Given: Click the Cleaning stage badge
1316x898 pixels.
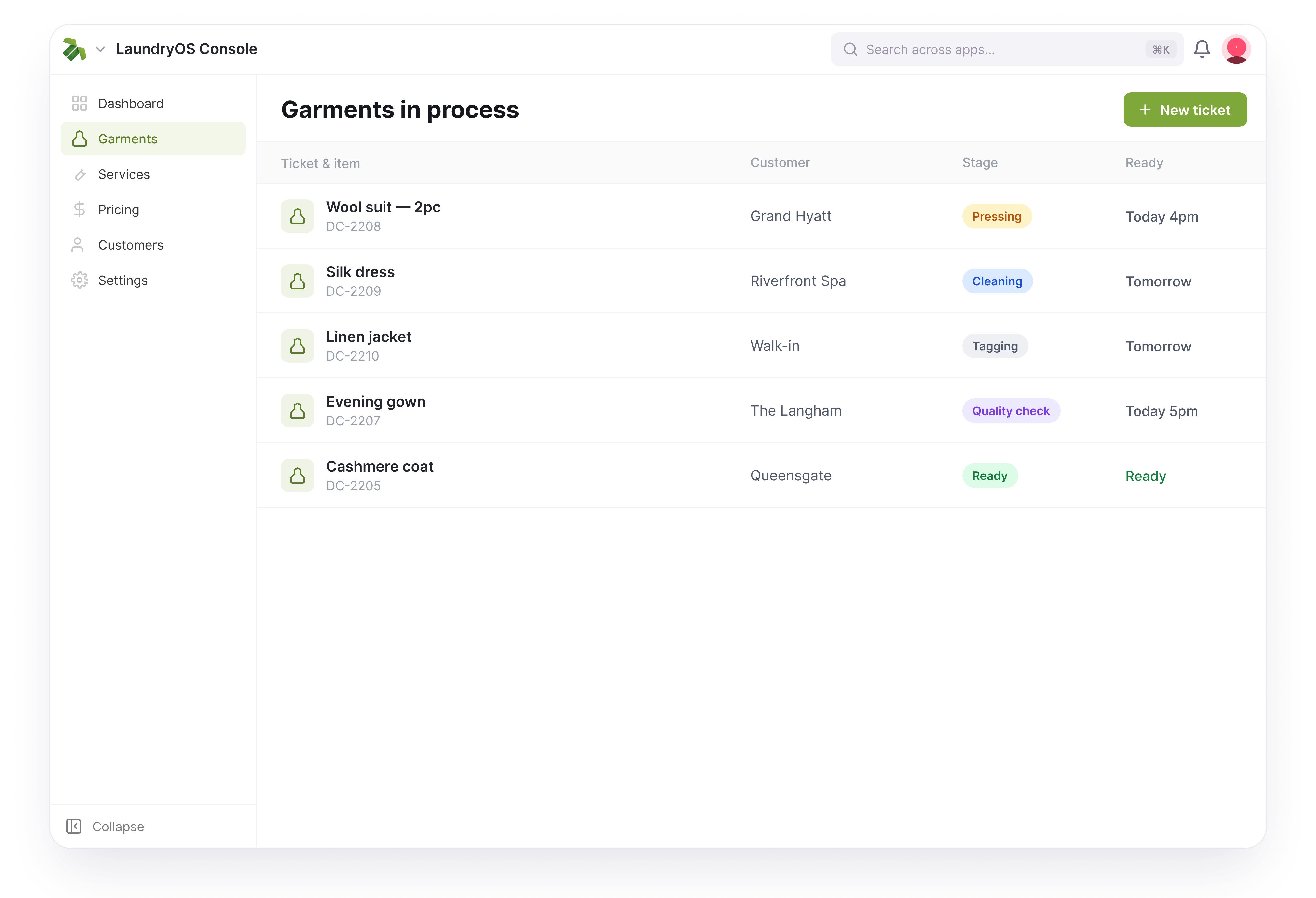Looking at the screenshot, I should pyautogui.click(x=997, y=281).
